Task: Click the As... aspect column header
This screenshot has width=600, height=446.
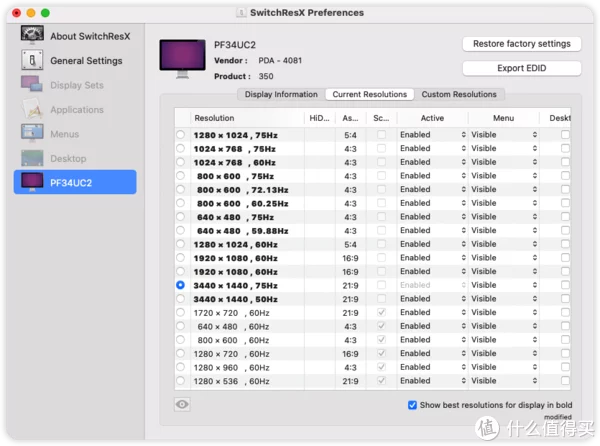Action: (x=351, y=118)
